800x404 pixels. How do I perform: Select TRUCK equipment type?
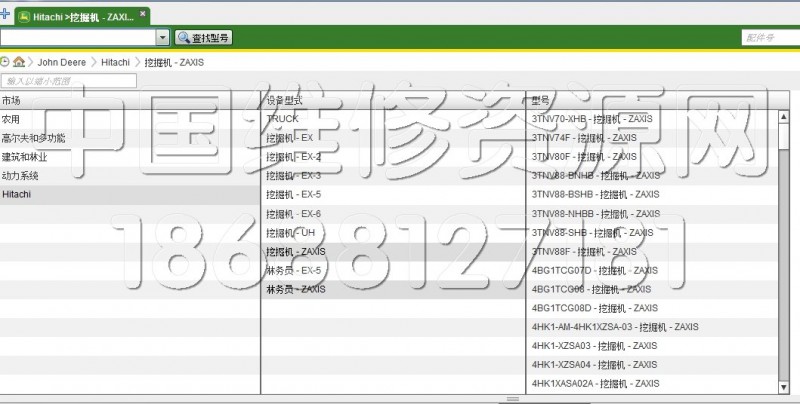coord(393,119)
